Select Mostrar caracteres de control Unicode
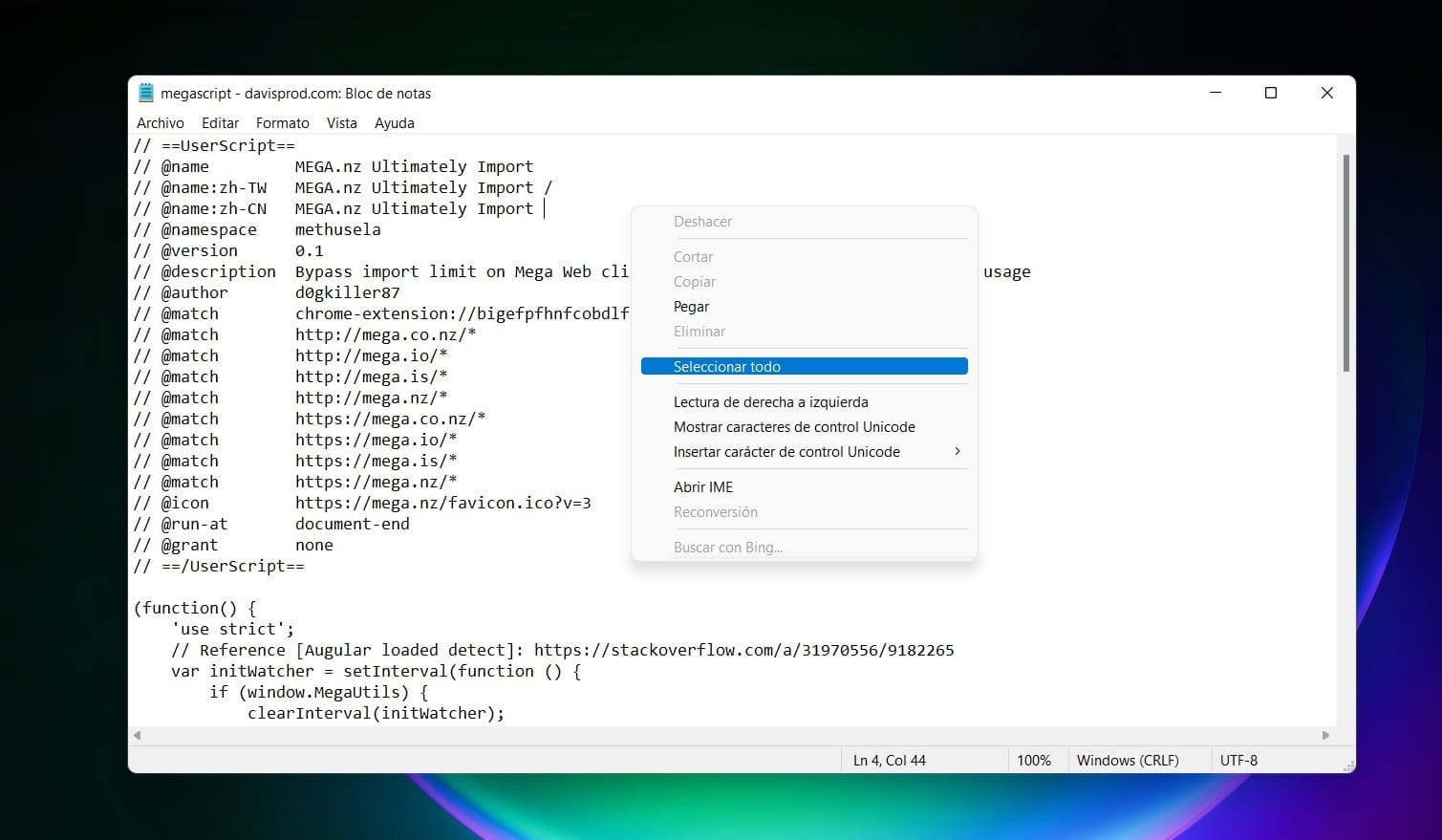Screen dimensions: 1442x840 coord(805,427)
